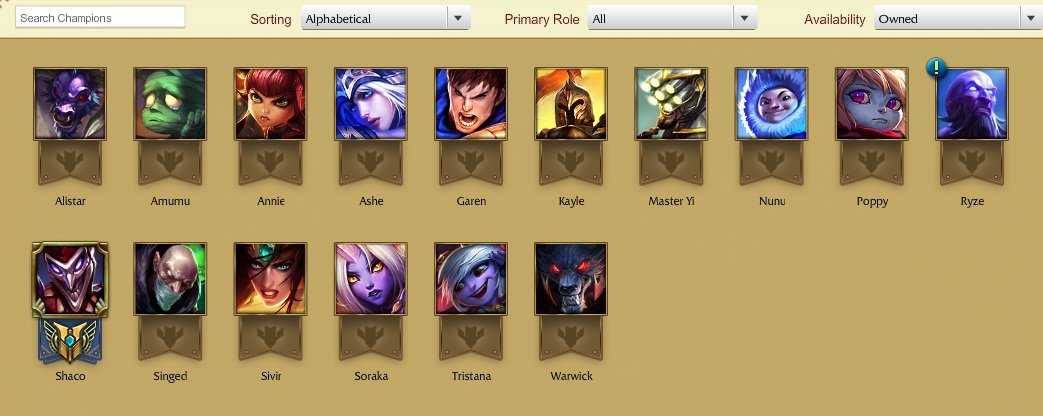
Task: Click Kayle's mastery banner below portrait
Action: [x=571, y=162]
